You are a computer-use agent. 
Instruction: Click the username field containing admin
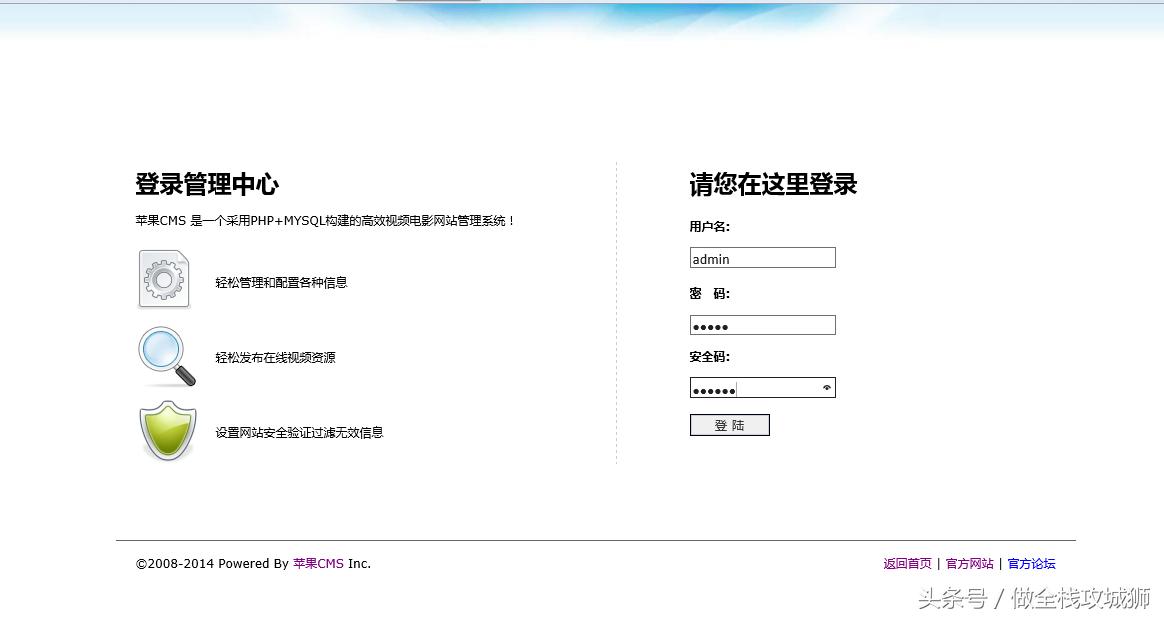pos(762,257)
